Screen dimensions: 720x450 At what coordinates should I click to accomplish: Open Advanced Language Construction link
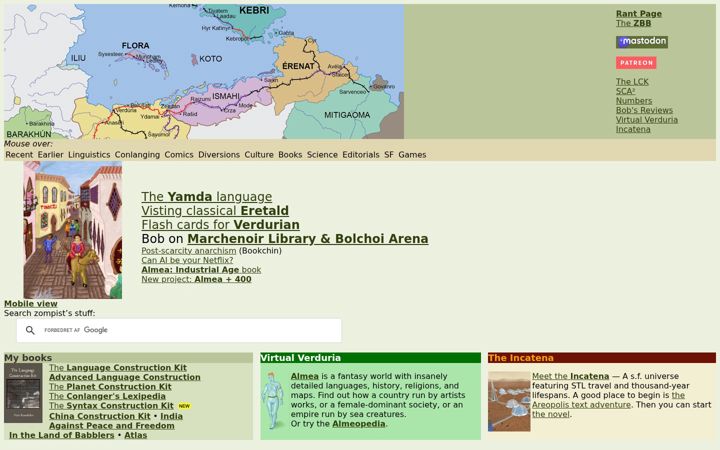[x=124, y=377]
